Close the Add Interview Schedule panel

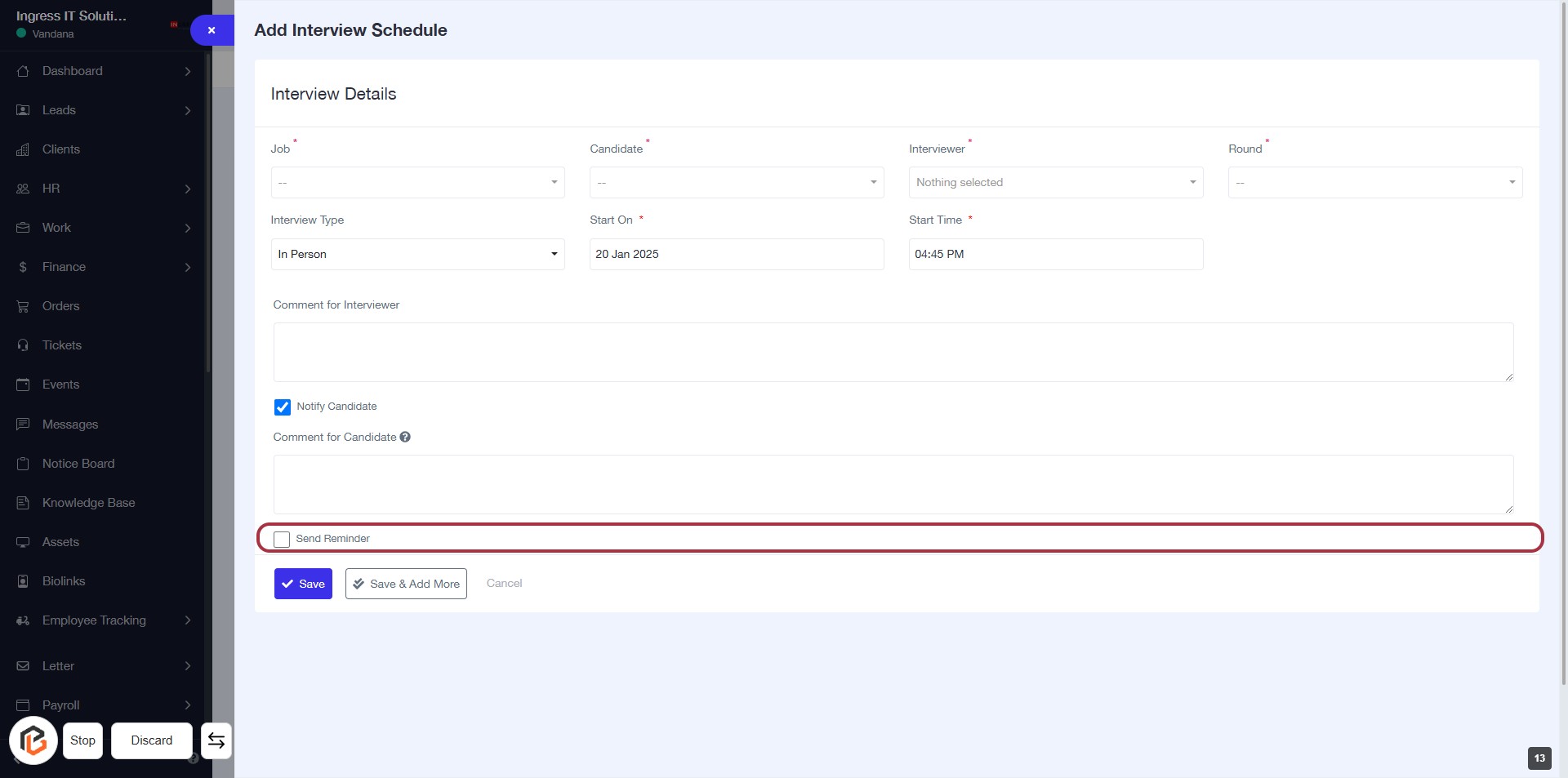pyautogui.click(x=212, y=30)
